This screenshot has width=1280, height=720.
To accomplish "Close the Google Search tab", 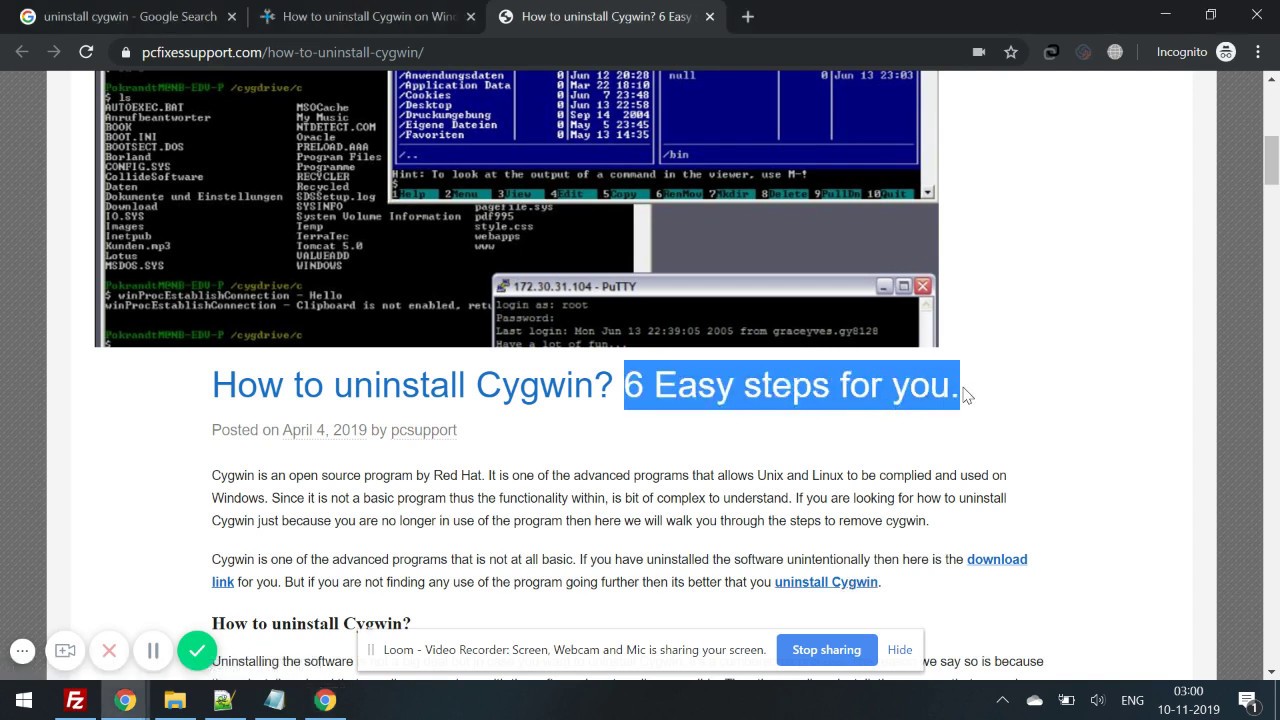I will [x=232, y=16].
